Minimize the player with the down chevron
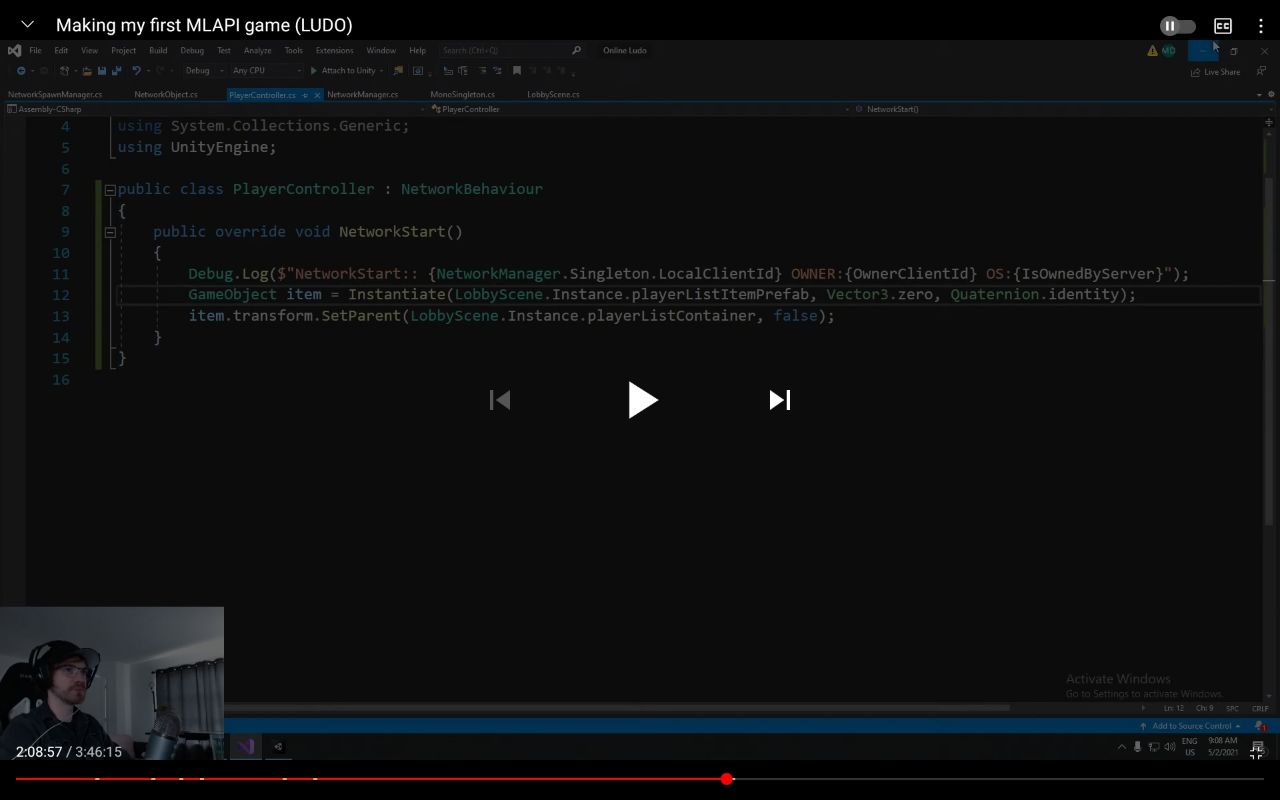Viewport: 1280px width, 800px height. coord(27,25)
